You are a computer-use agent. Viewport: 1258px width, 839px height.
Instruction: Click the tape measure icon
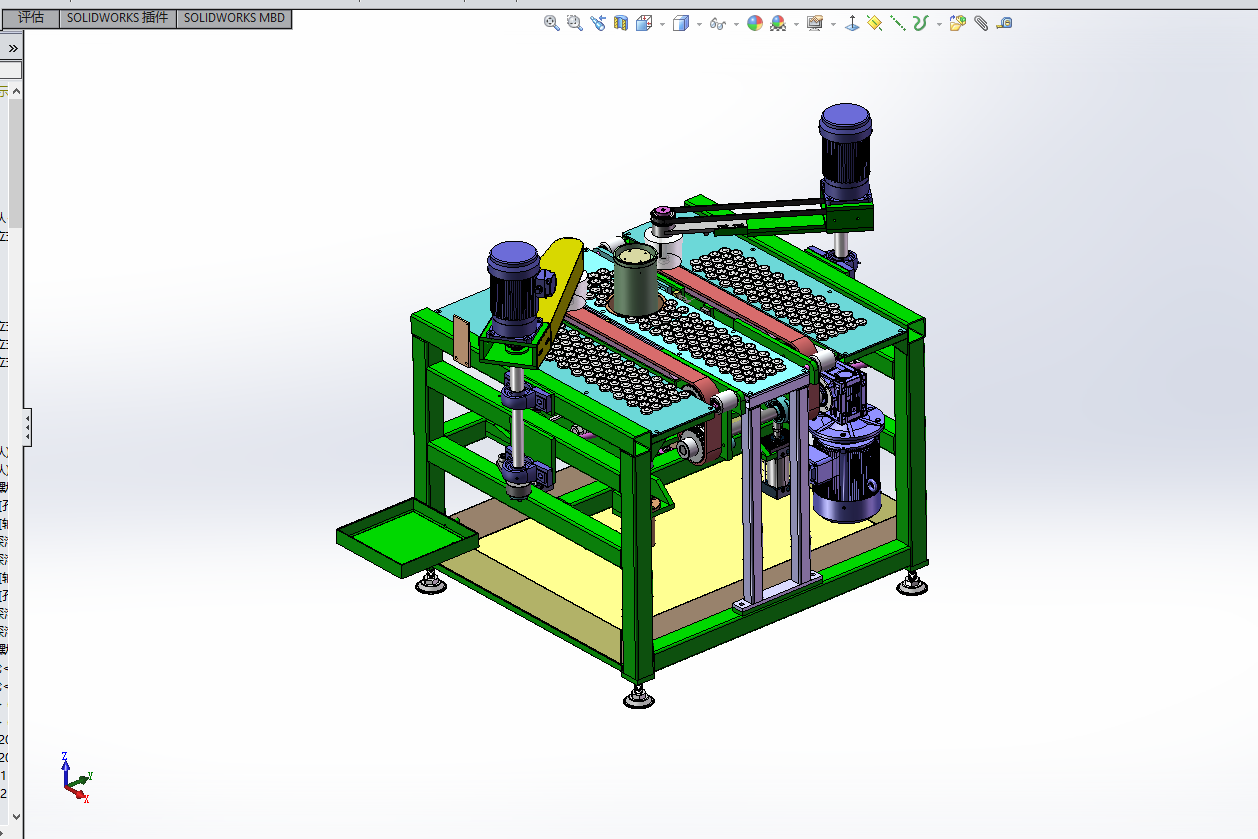click(1004, 23)
